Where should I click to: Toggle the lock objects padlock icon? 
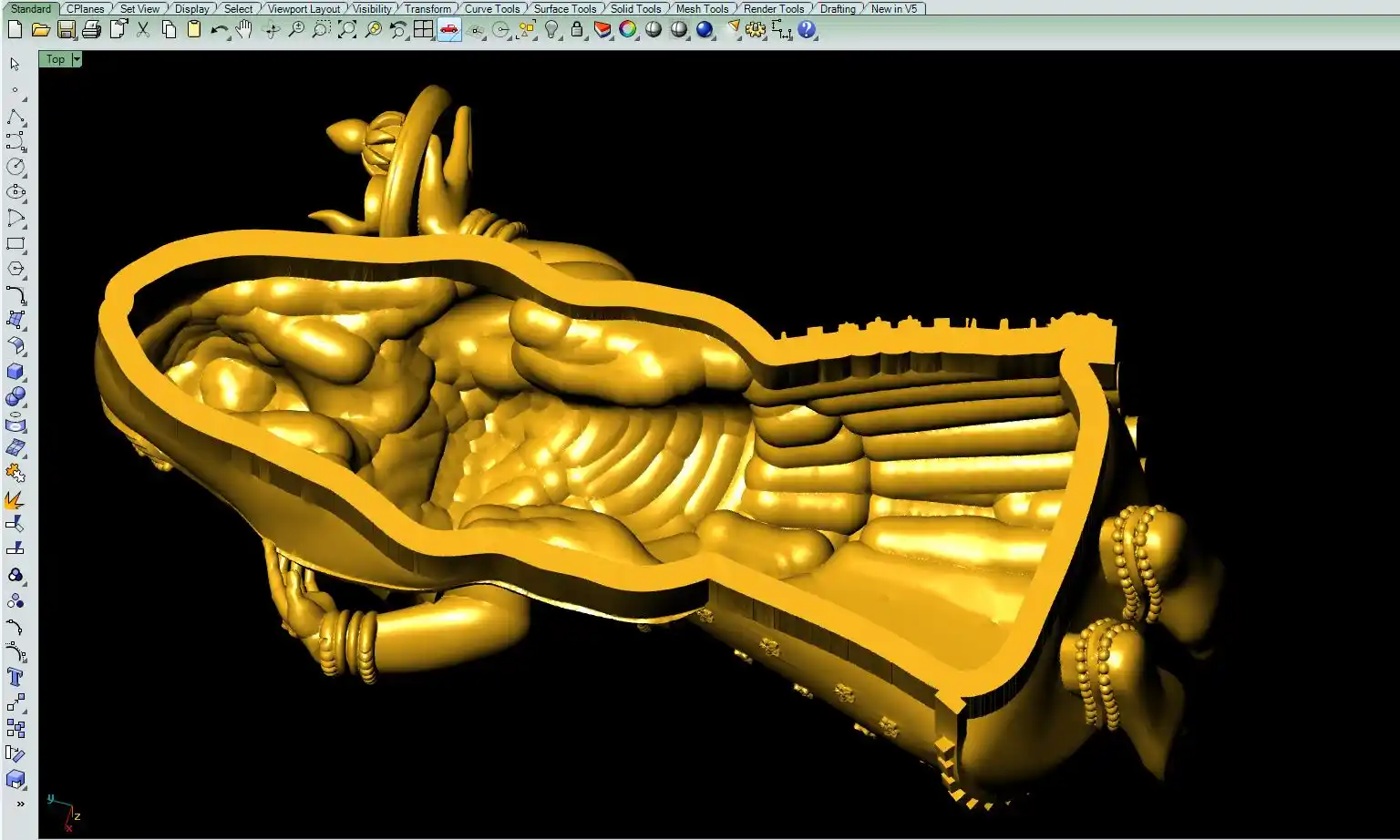(576, 30)
